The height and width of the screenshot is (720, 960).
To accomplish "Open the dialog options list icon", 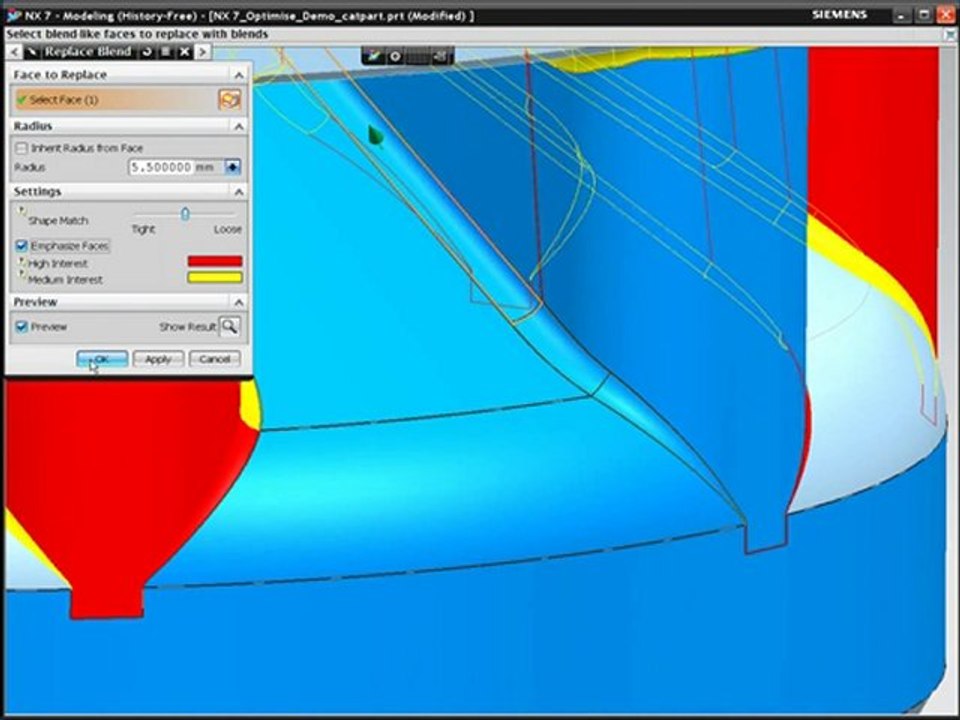I will [166, 52].
